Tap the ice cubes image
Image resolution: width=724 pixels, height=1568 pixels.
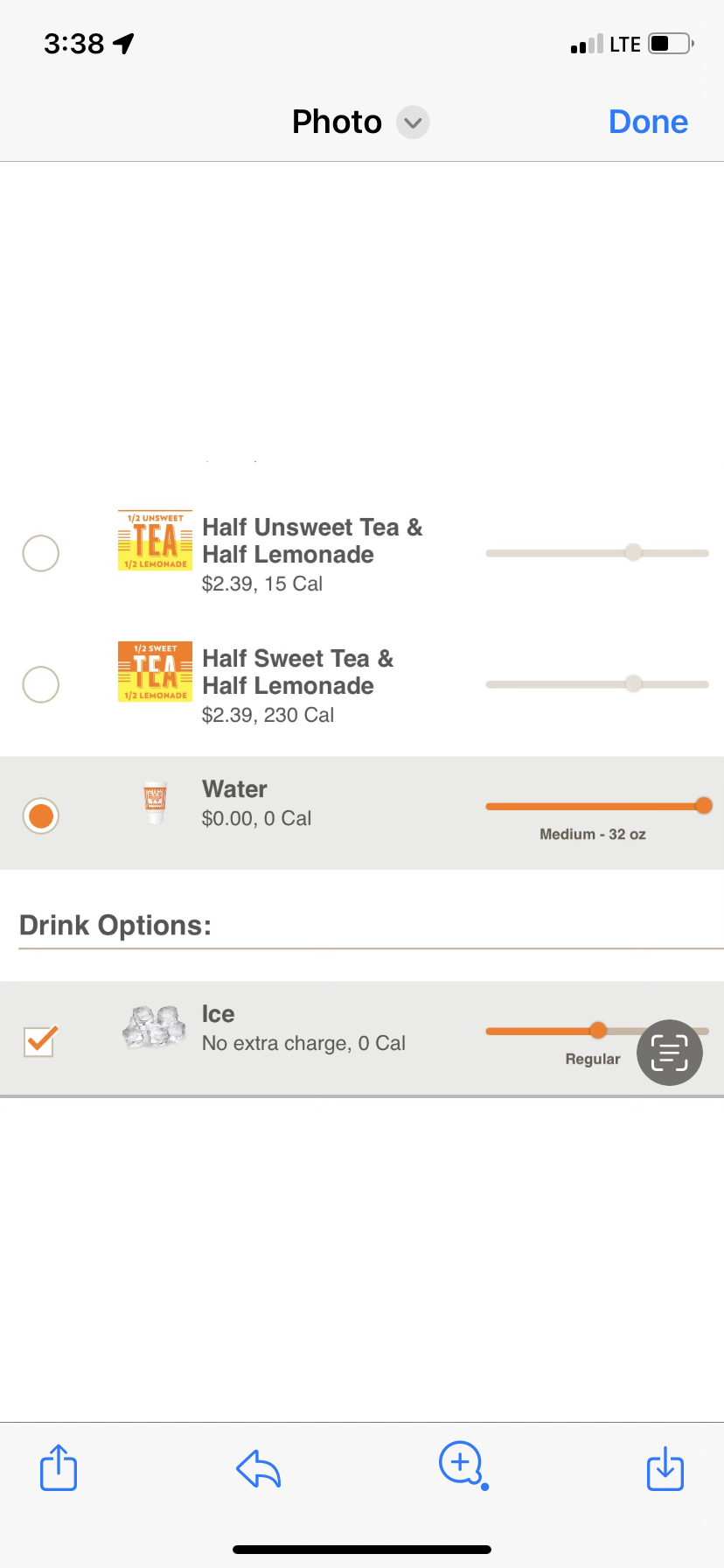pyautogui.click(x=155, y=1026)
